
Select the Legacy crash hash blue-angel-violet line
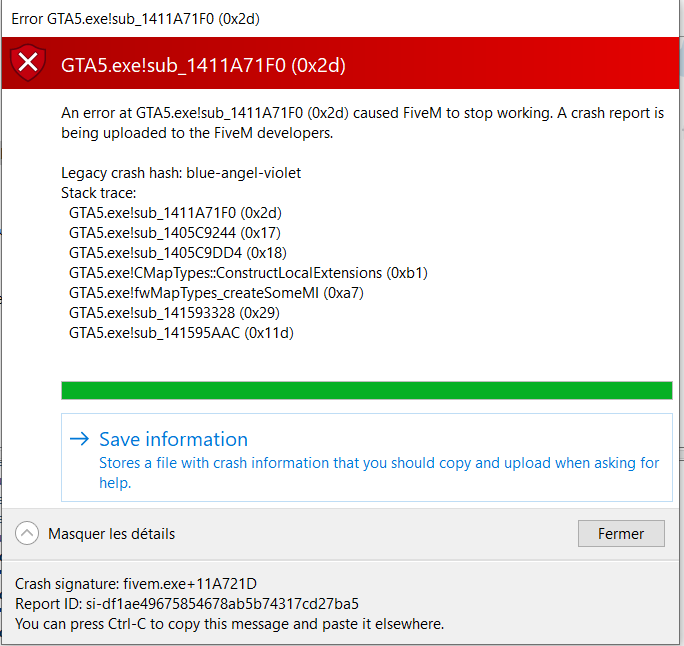tap(181, 173)
